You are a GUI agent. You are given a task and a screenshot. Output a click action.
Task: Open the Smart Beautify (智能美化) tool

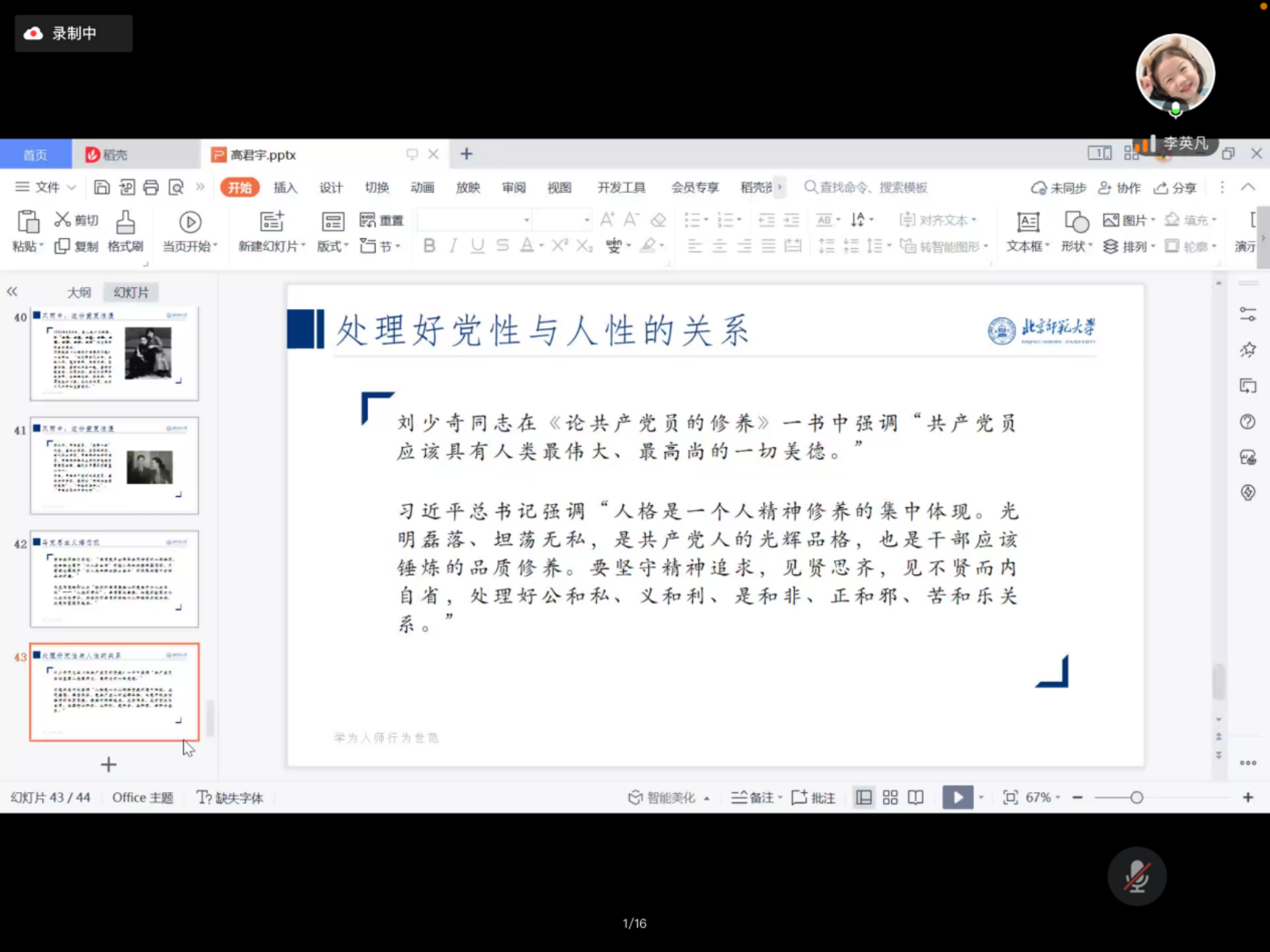pos(662,797)
